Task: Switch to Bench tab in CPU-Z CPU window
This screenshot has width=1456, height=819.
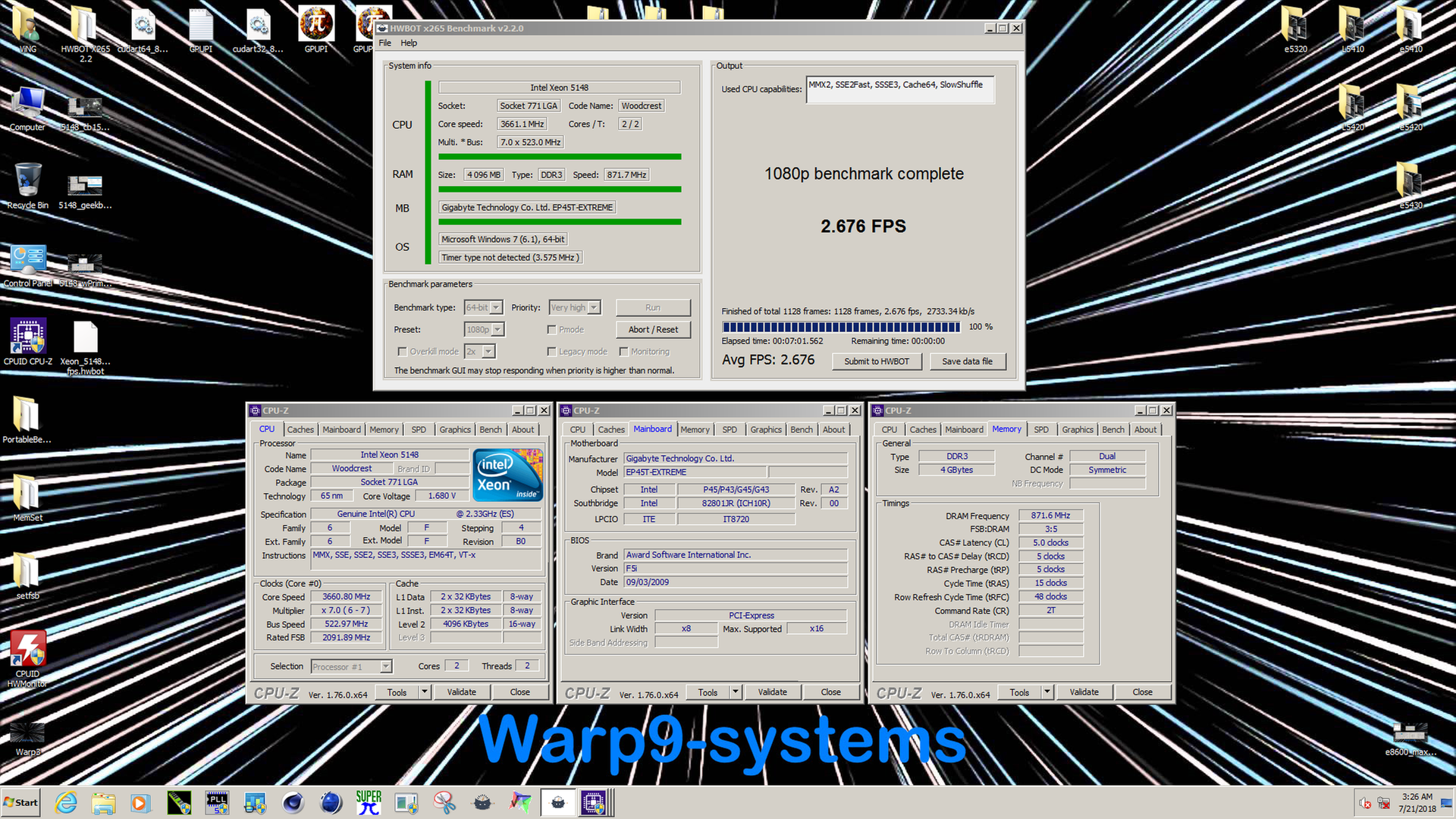Action: (491, 430)
